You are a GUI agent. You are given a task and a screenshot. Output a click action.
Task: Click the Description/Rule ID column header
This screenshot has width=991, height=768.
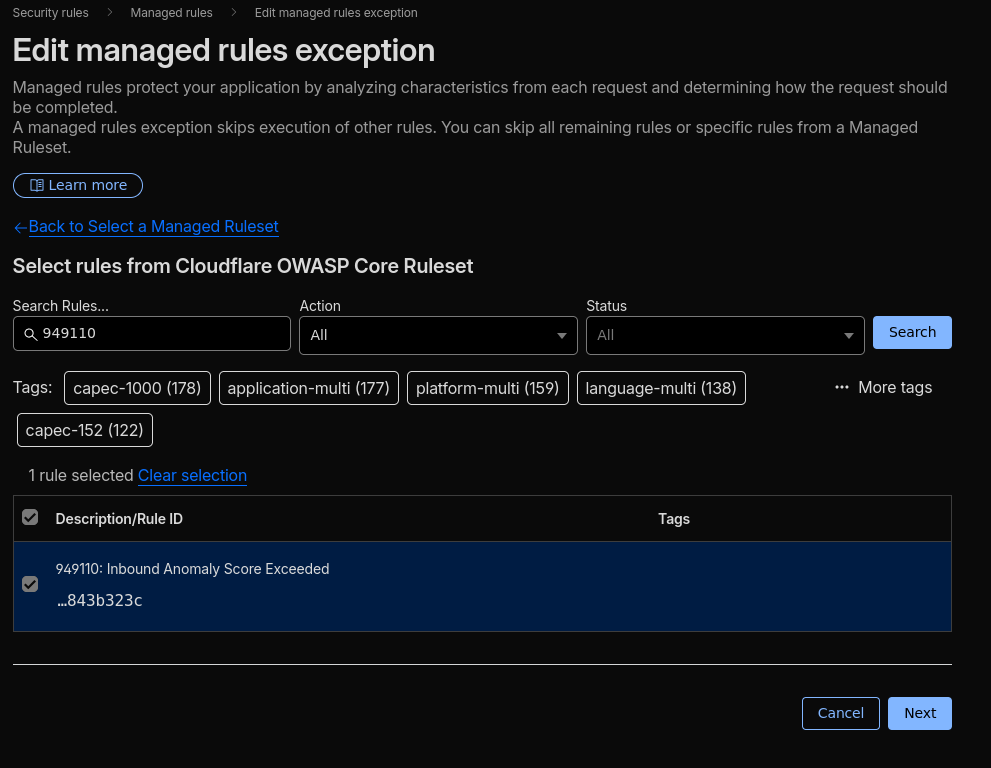tap(119, 519)
